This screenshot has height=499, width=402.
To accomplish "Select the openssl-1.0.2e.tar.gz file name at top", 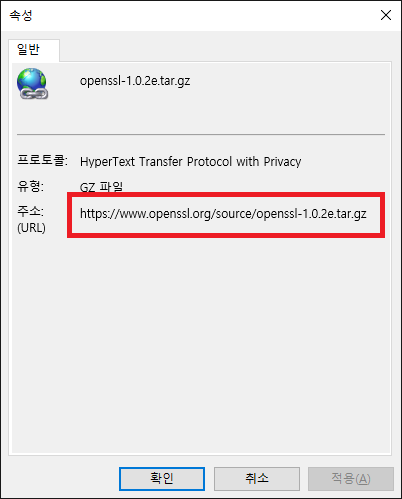I will coord(135,81).
